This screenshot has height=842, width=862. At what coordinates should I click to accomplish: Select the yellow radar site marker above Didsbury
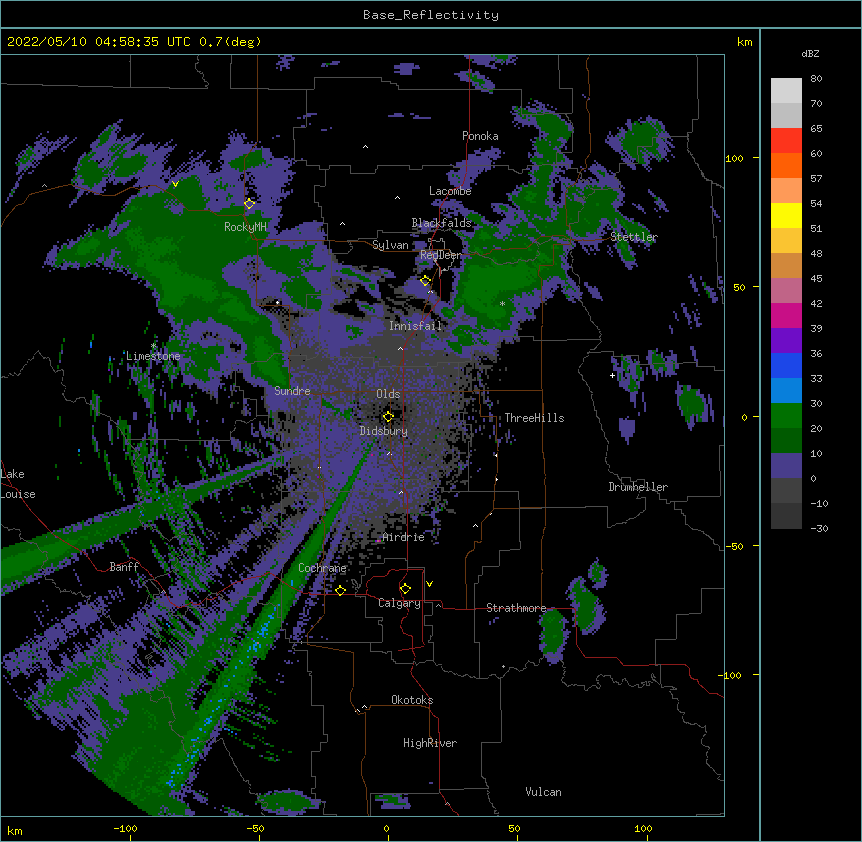pyautogui.click(x=388, y=417)
